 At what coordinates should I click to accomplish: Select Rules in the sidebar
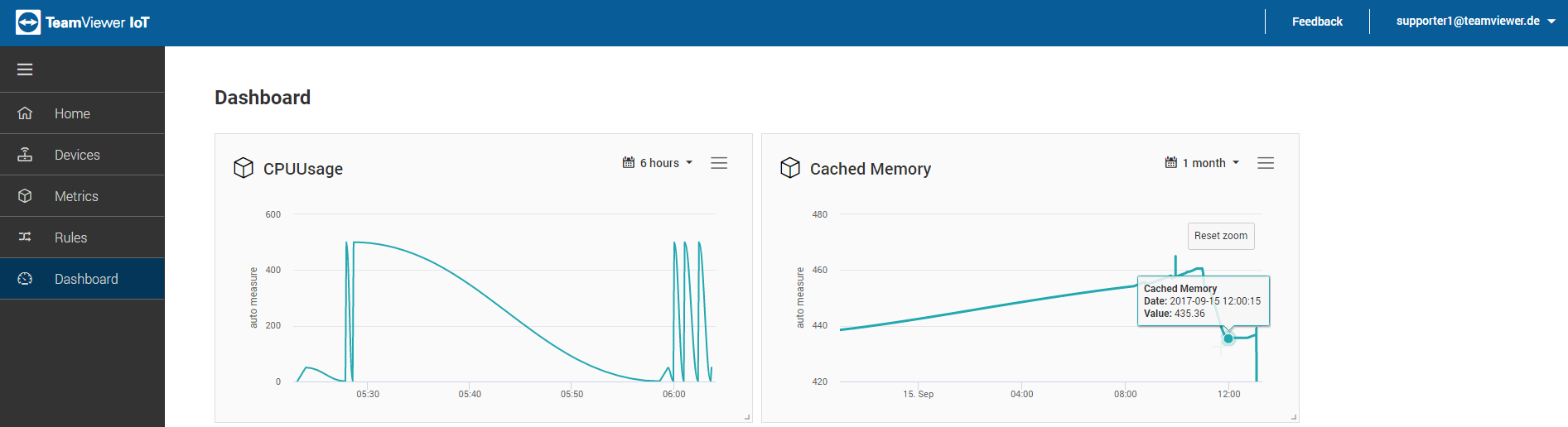71,237
